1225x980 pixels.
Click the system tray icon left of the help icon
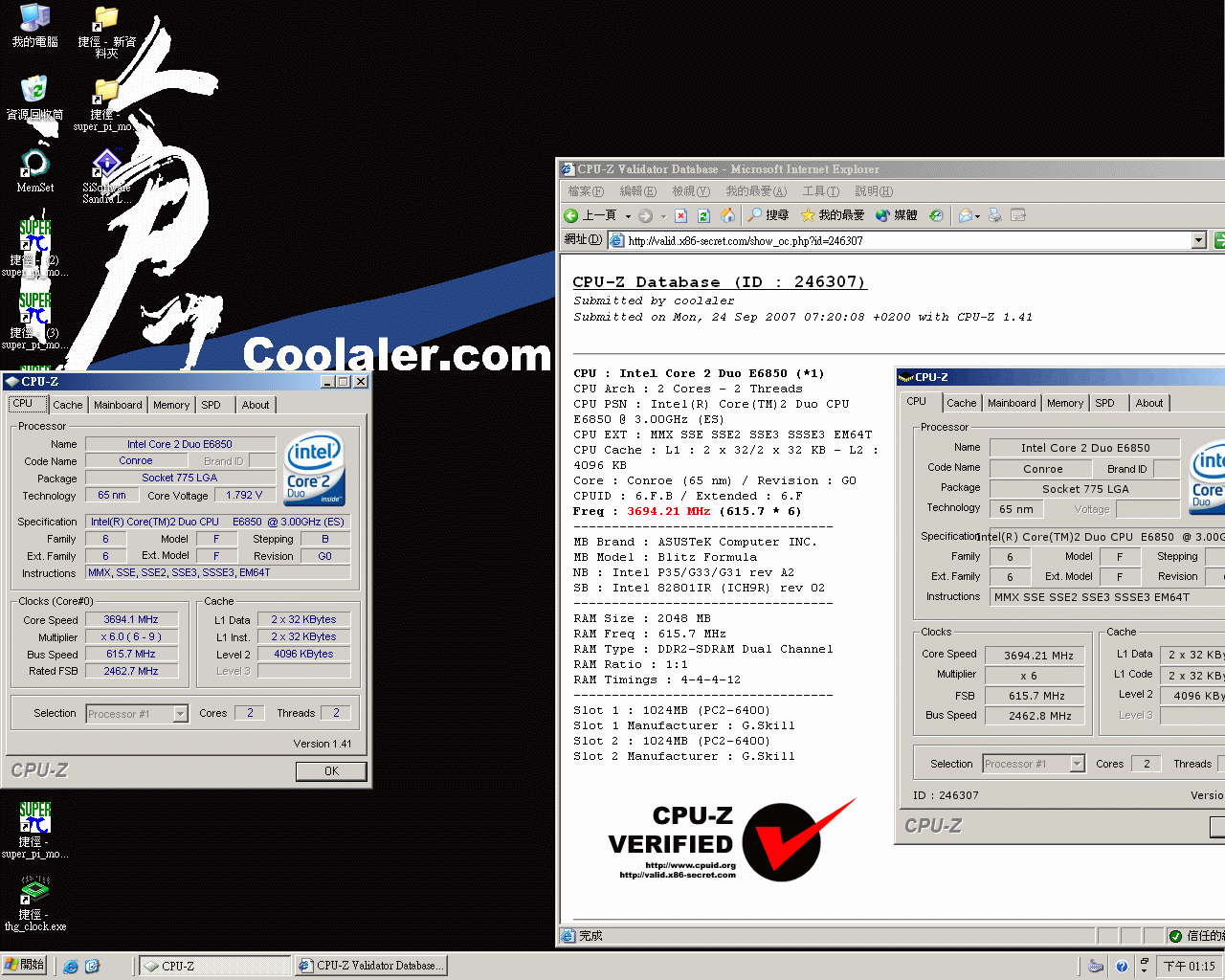click(1097, 967)
